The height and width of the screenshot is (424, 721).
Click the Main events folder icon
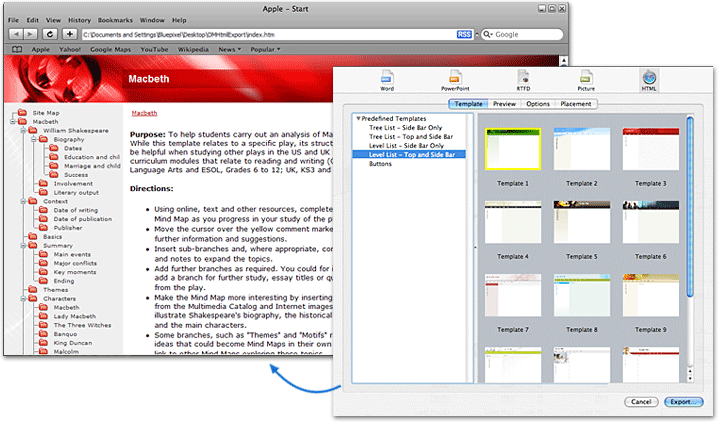[43, 254]
